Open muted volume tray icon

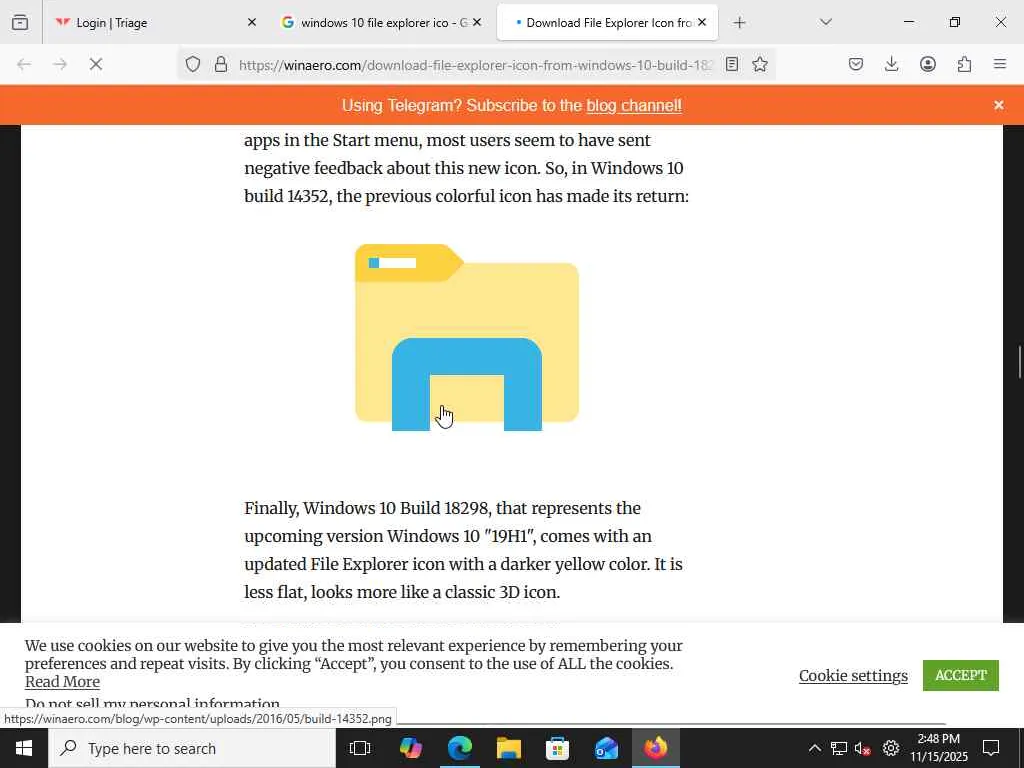pyautogui.click(x=863, y=748)
